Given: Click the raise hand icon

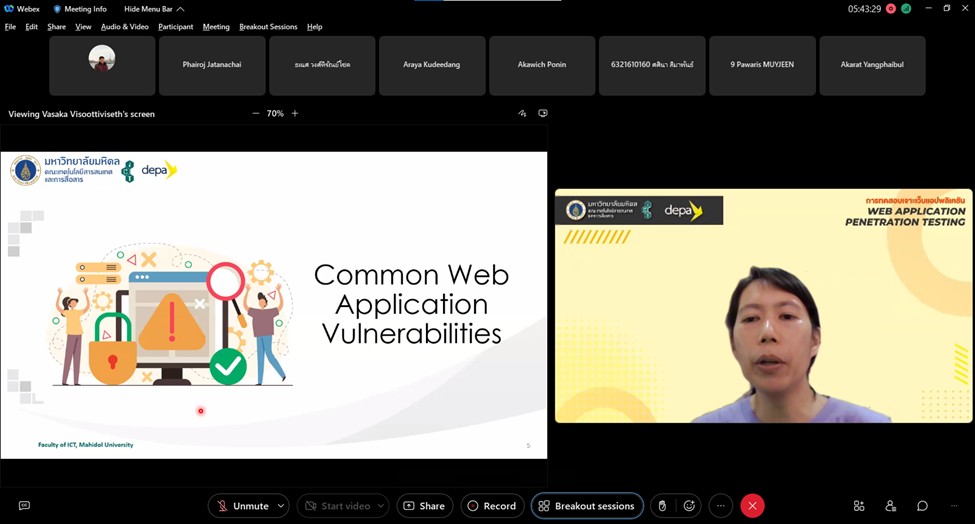Looking at the screenshot, I should point(662,506).
